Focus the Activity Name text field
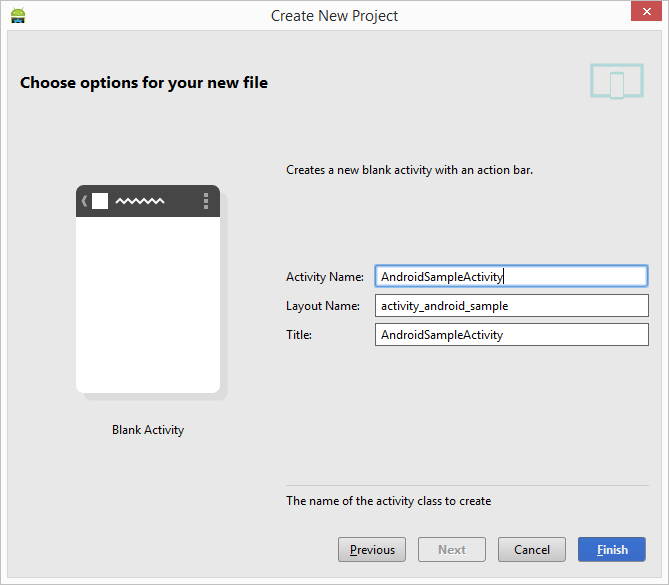This screenshot has width=669, height=585. [511, 276]
